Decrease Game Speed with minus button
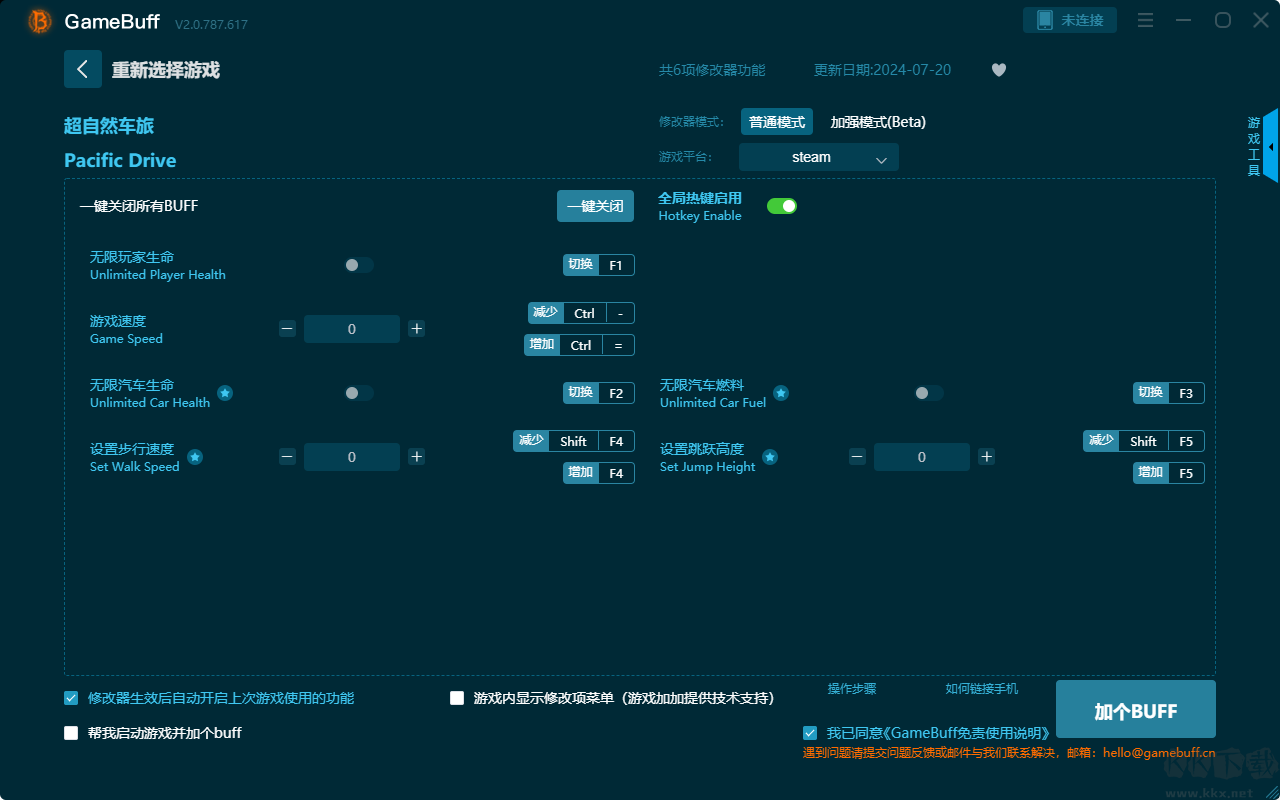This screenshot has height=800, width=1280. point(287,329)
